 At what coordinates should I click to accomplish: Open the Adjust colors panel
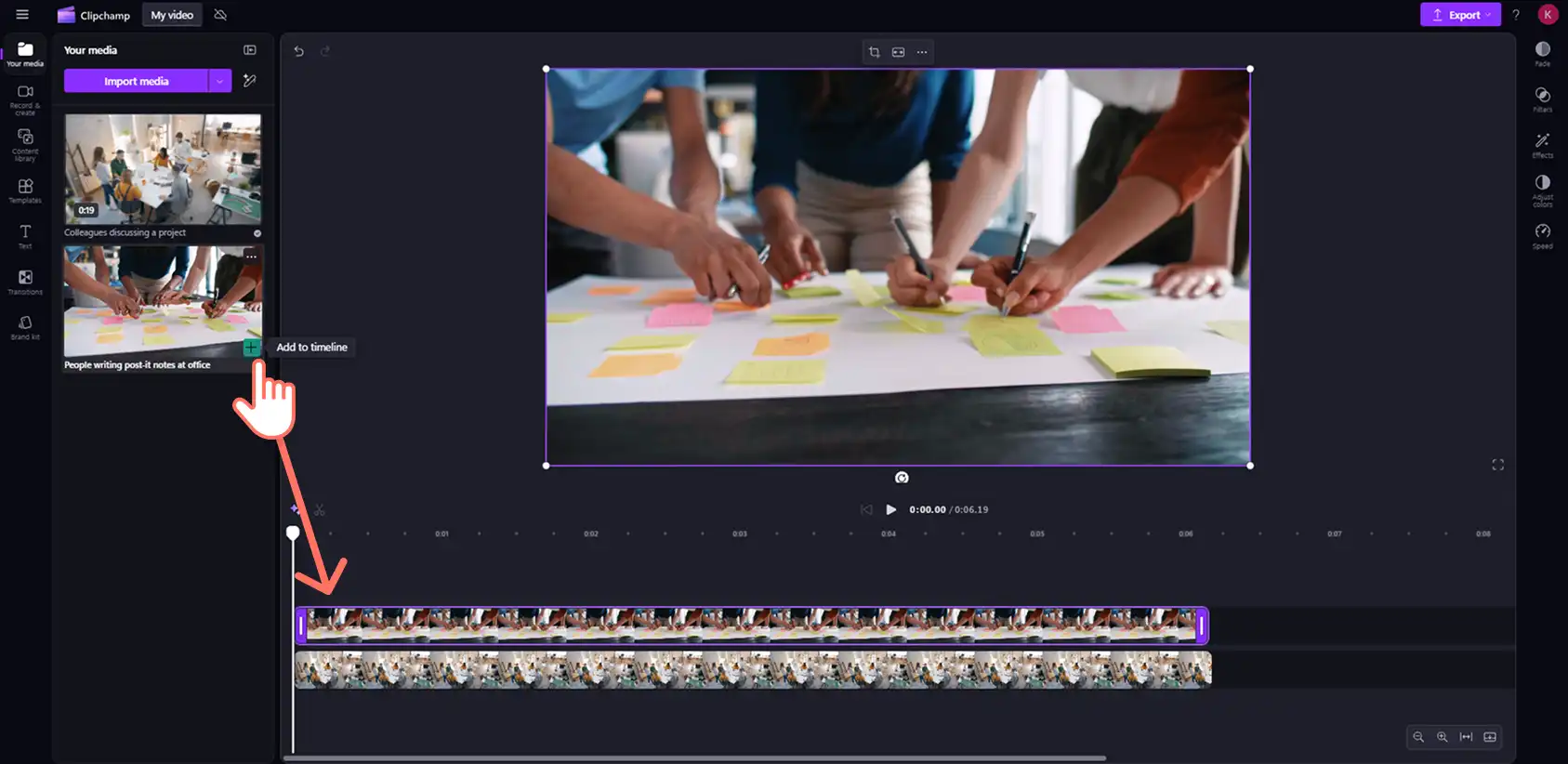(1543, 191)
